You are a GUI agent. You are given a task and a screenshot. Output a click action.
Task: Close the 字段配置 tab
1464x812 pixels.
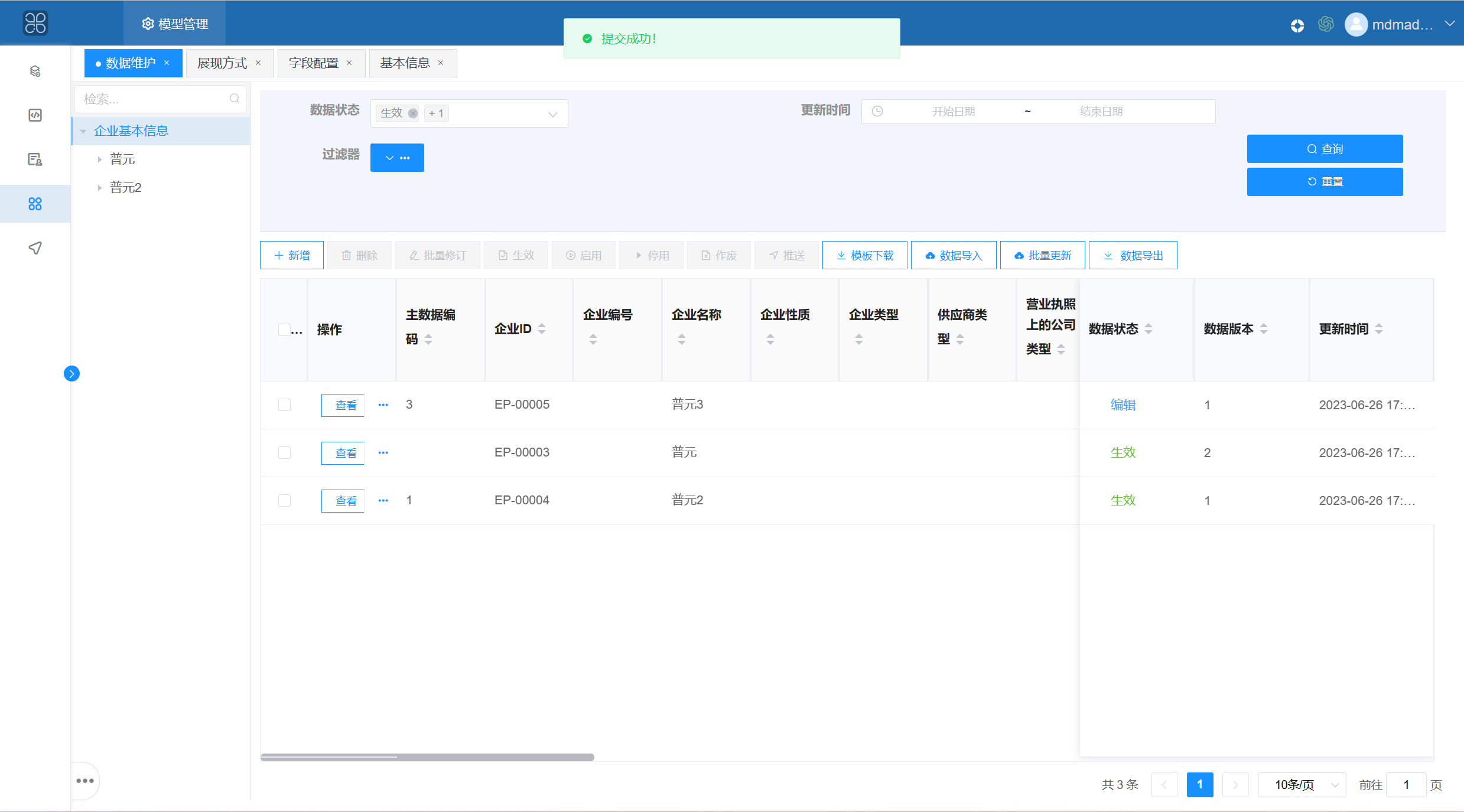[x=349, y=63]
